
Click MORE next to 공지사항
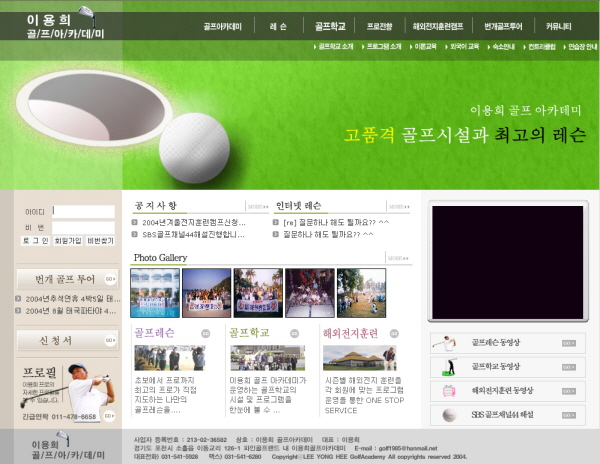pos(258,207)
